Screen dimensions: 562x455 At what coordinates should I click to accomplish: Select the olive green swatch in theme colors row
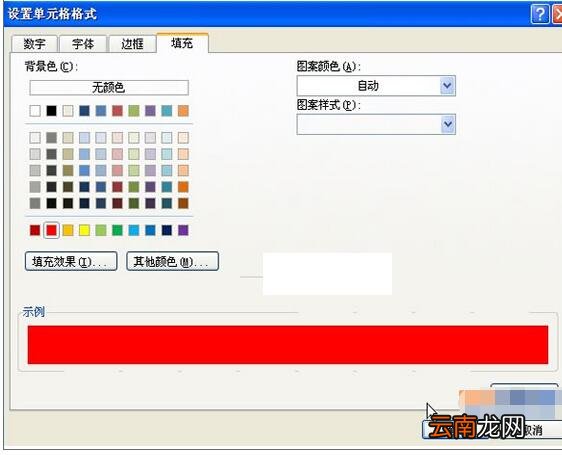pyautogui.click(x=134, y=111)
